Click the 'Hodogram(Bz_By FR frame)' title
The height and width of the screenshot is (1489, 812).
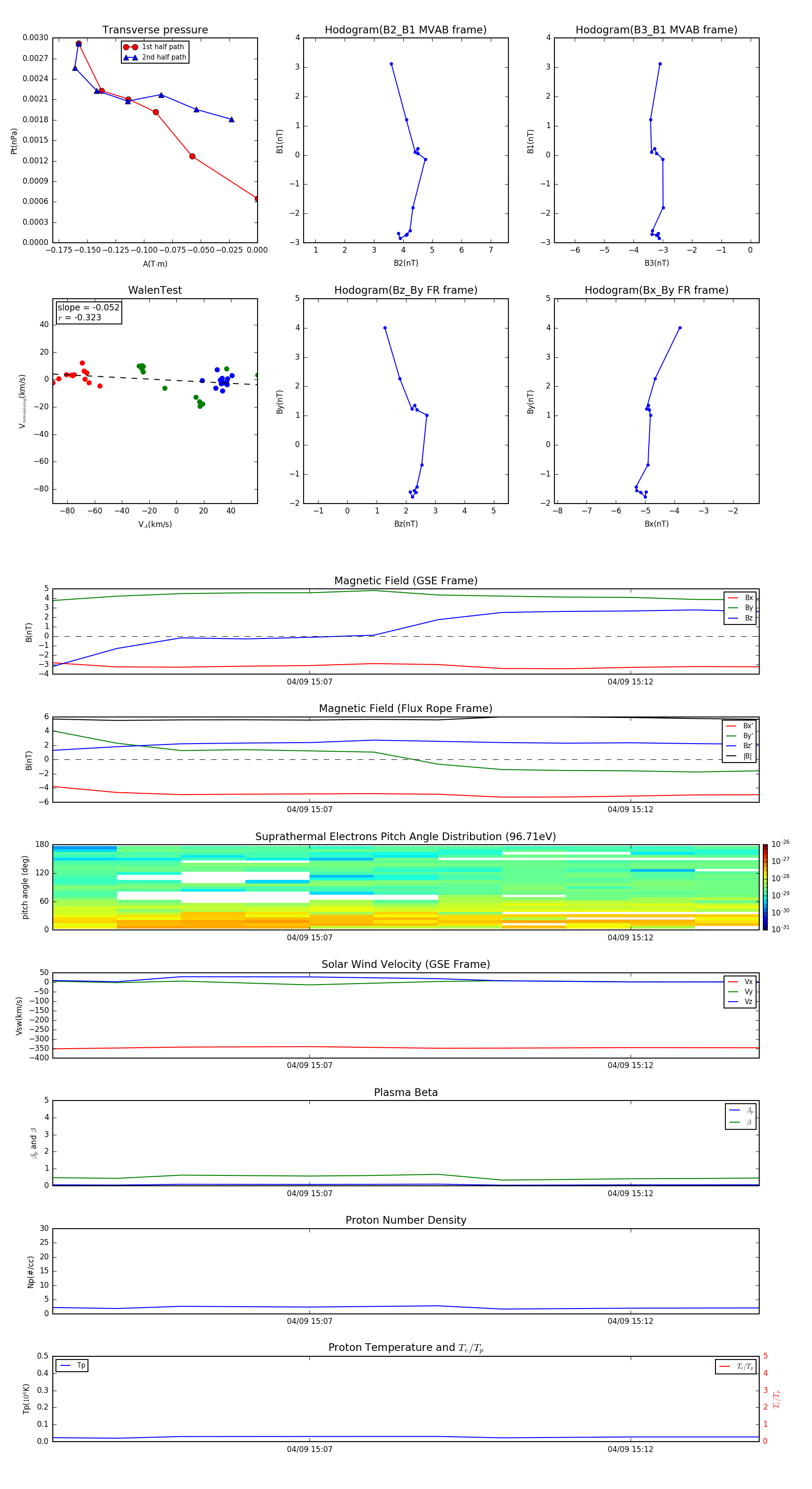click(406, 290)
